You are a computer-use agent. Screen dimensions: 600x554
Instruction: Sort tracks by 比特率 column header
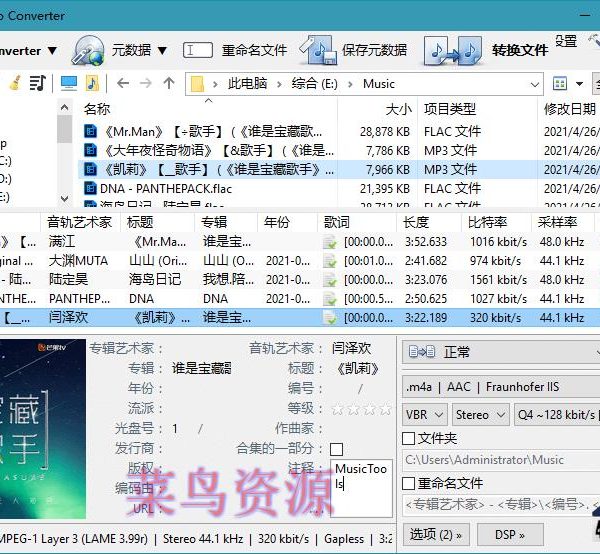(487, 222)
